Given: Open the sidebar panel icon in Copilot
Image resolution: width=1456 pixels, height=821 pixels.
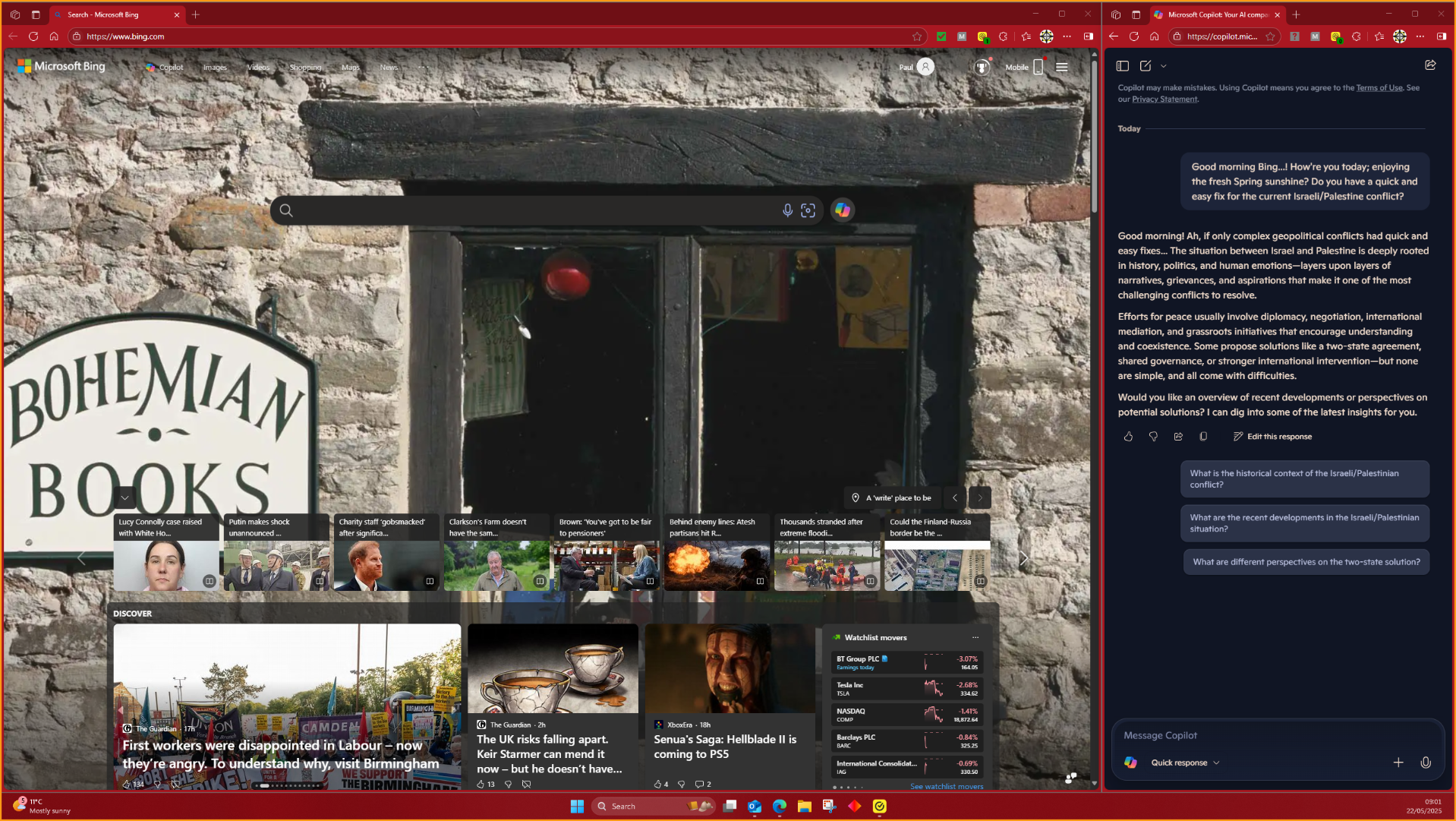Looking at the screenshot, I should coord(1122,66).
